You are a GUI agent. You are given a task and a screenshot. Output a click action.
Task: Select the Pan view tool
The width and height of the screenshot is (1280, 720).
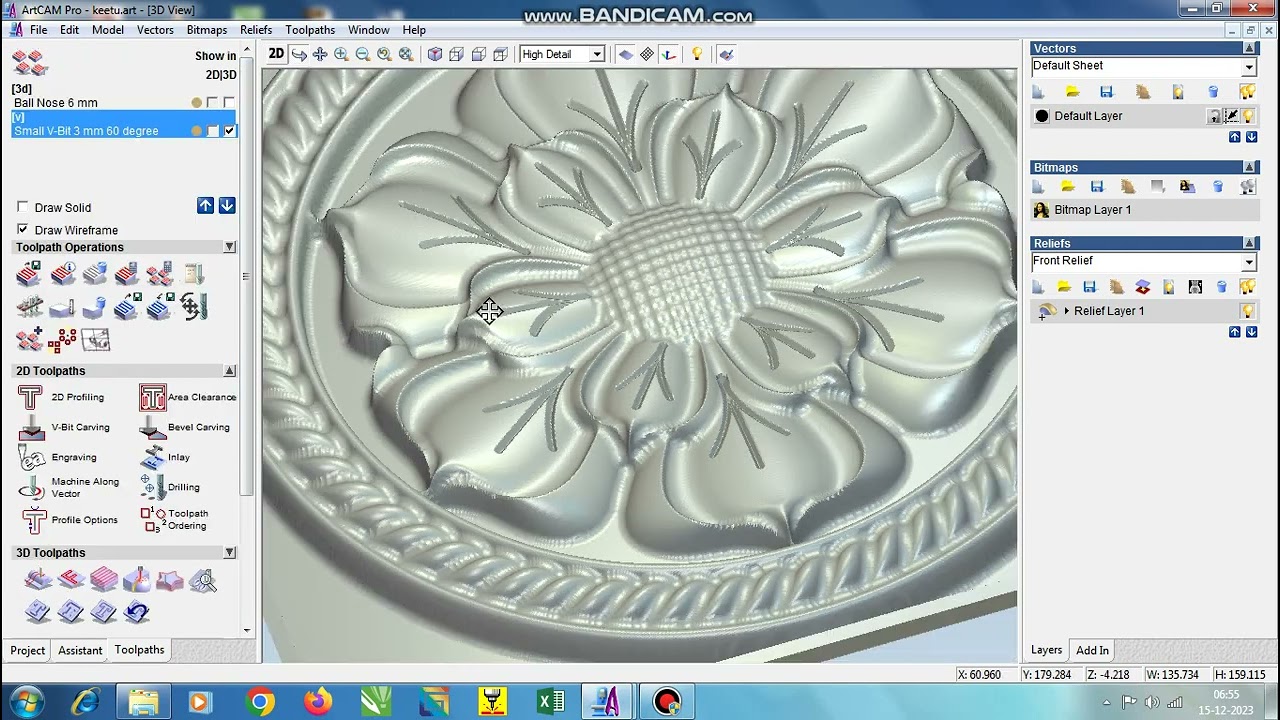(x=320, y=54)
